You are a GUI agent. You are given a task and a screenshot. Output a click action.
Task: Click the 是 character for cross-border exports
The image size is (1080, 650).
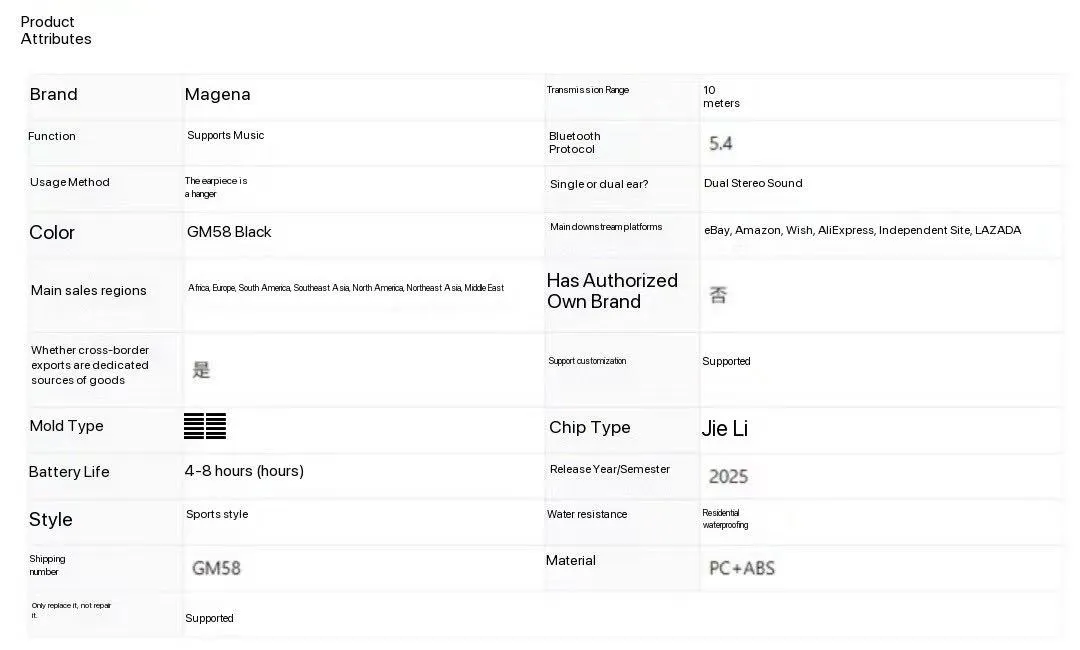tap(201, 370)
